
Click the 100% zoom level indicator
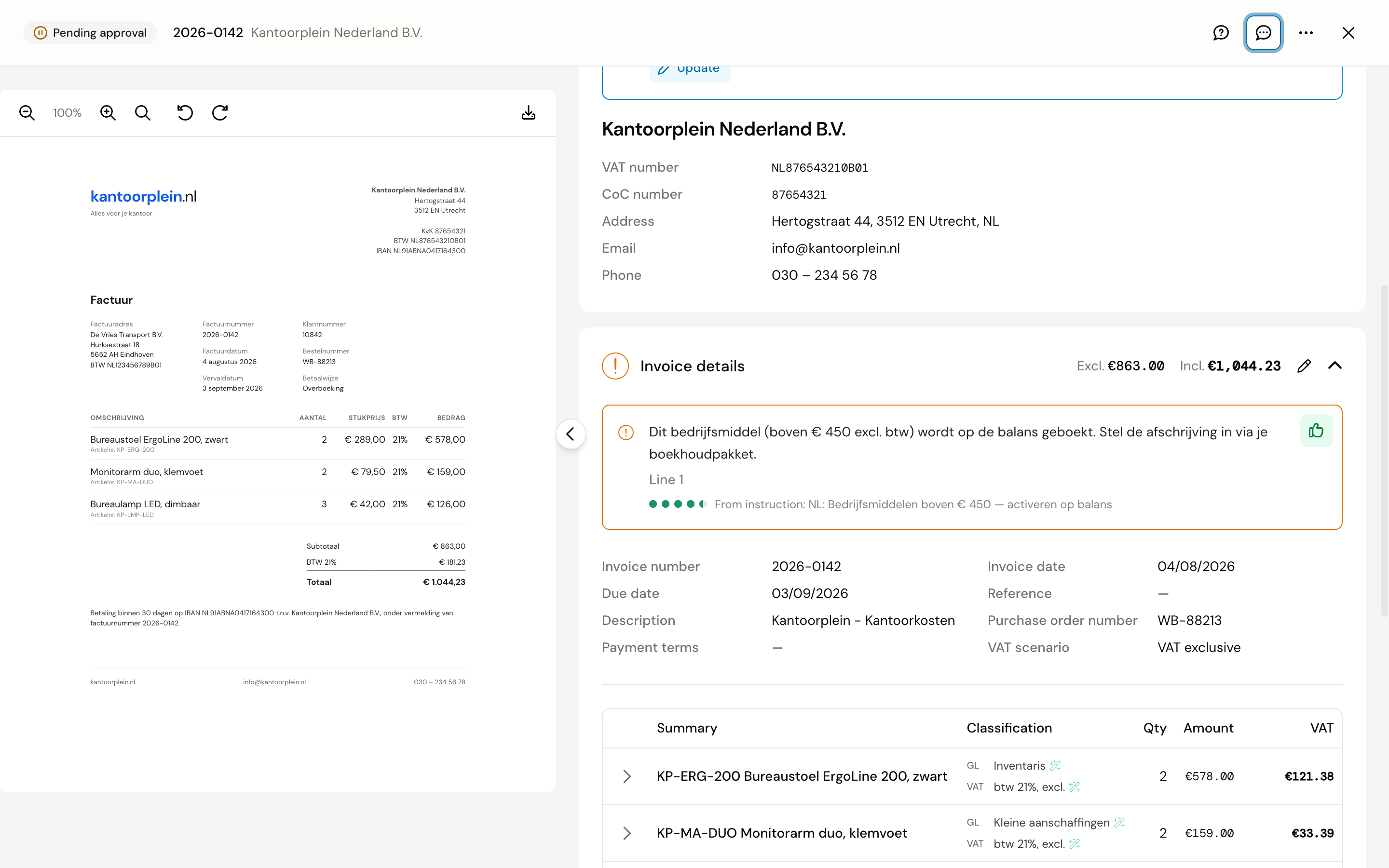coord(67,112)
